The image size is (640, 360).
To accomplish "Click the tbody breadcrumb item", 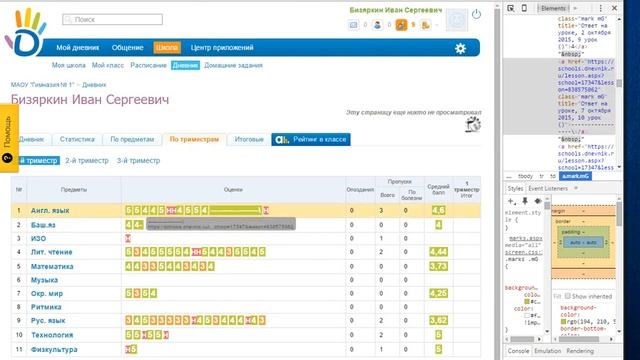I will pos(525,176).
